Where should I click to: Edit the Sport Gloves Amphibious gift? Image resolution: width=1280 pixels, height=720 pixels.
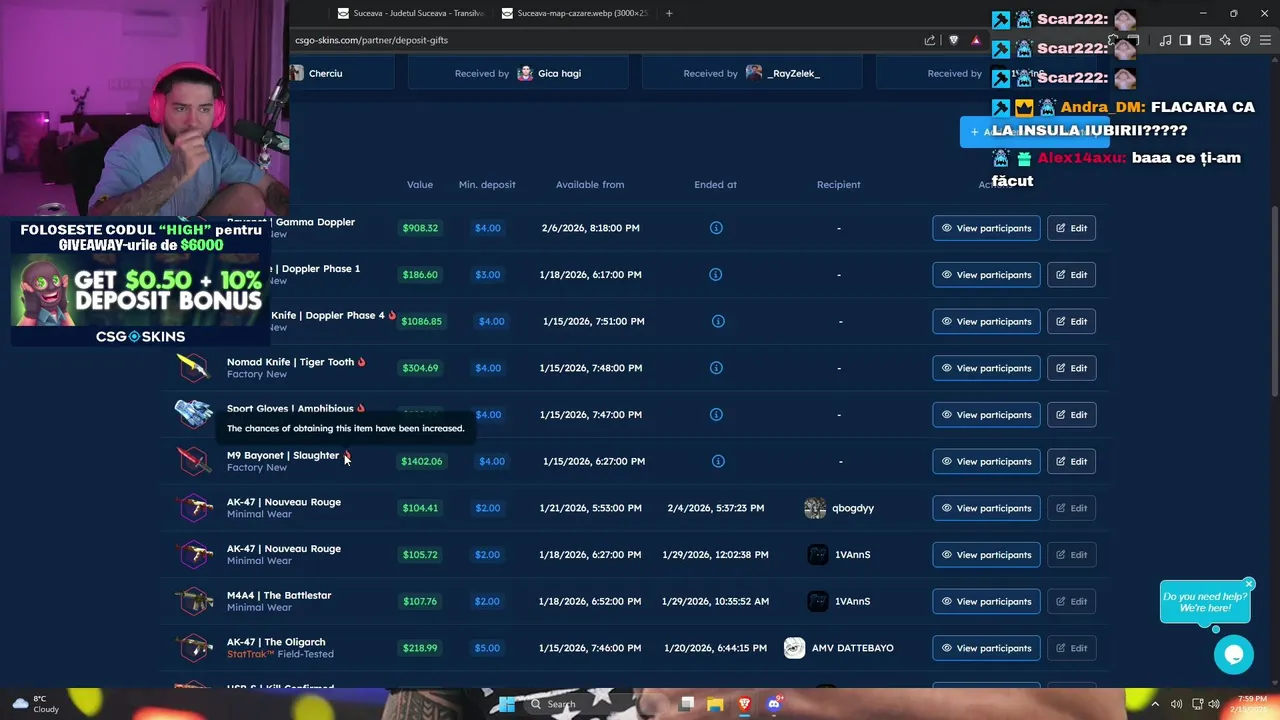[1071, 414]
